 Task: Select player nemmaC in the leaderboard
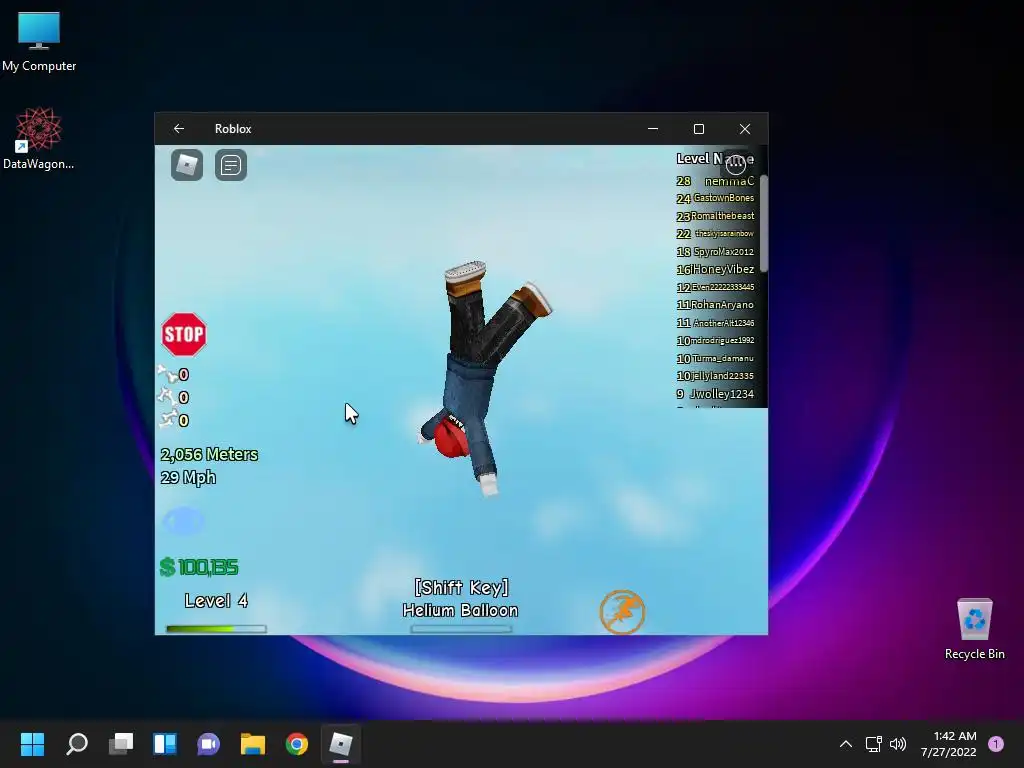point(729,181)
